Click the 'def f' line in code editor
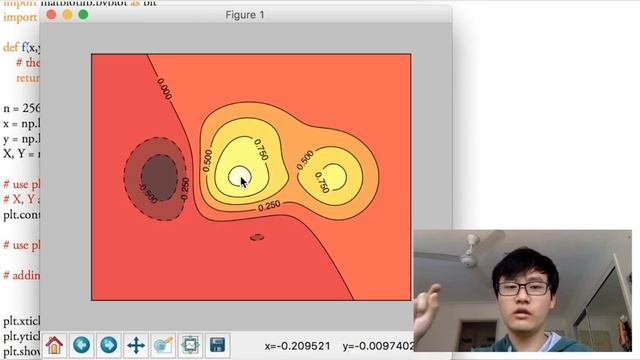 [22, 47]
